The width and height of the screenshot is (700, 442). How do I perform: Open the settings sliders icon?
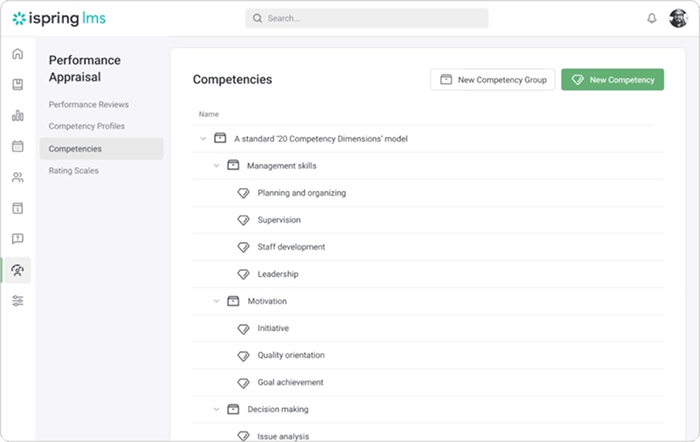[17, 300]
